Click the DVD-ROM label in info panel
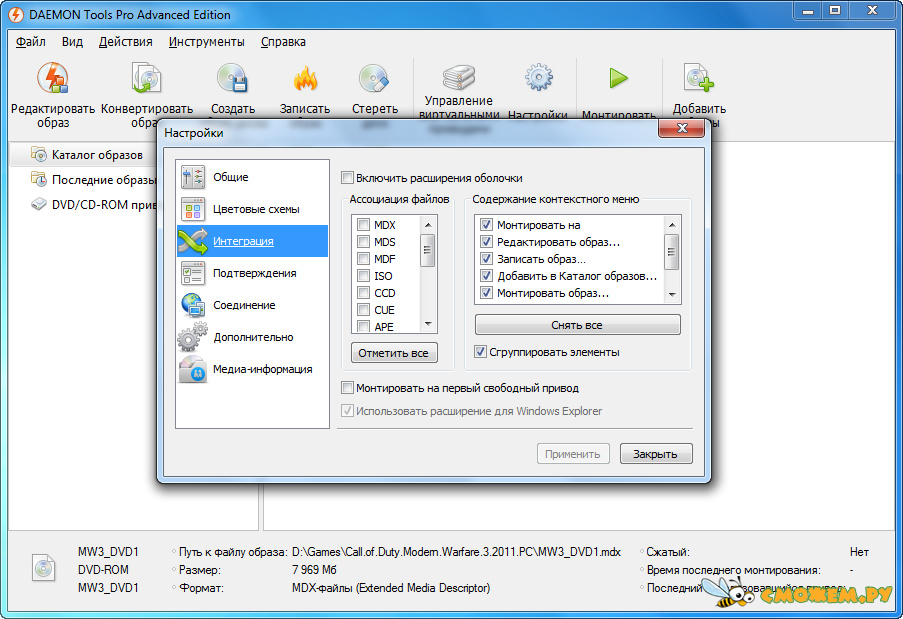This screenshot has height=619, width=903. tap(103, 569)
